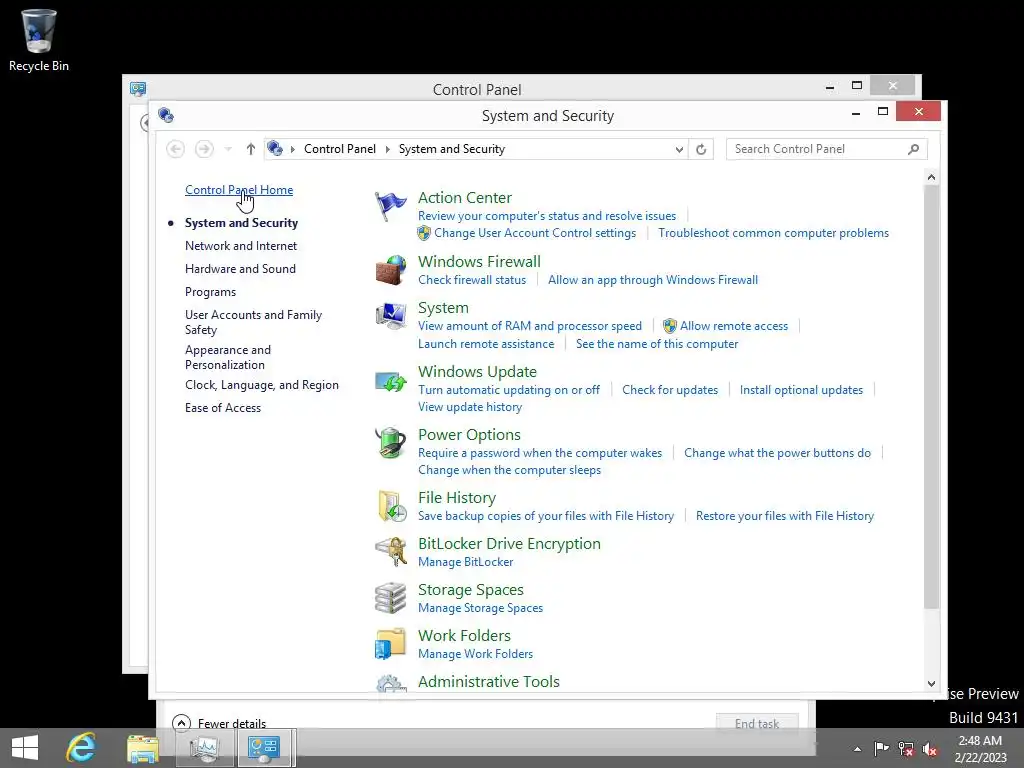Open the Windows Start button

point(25,748)
